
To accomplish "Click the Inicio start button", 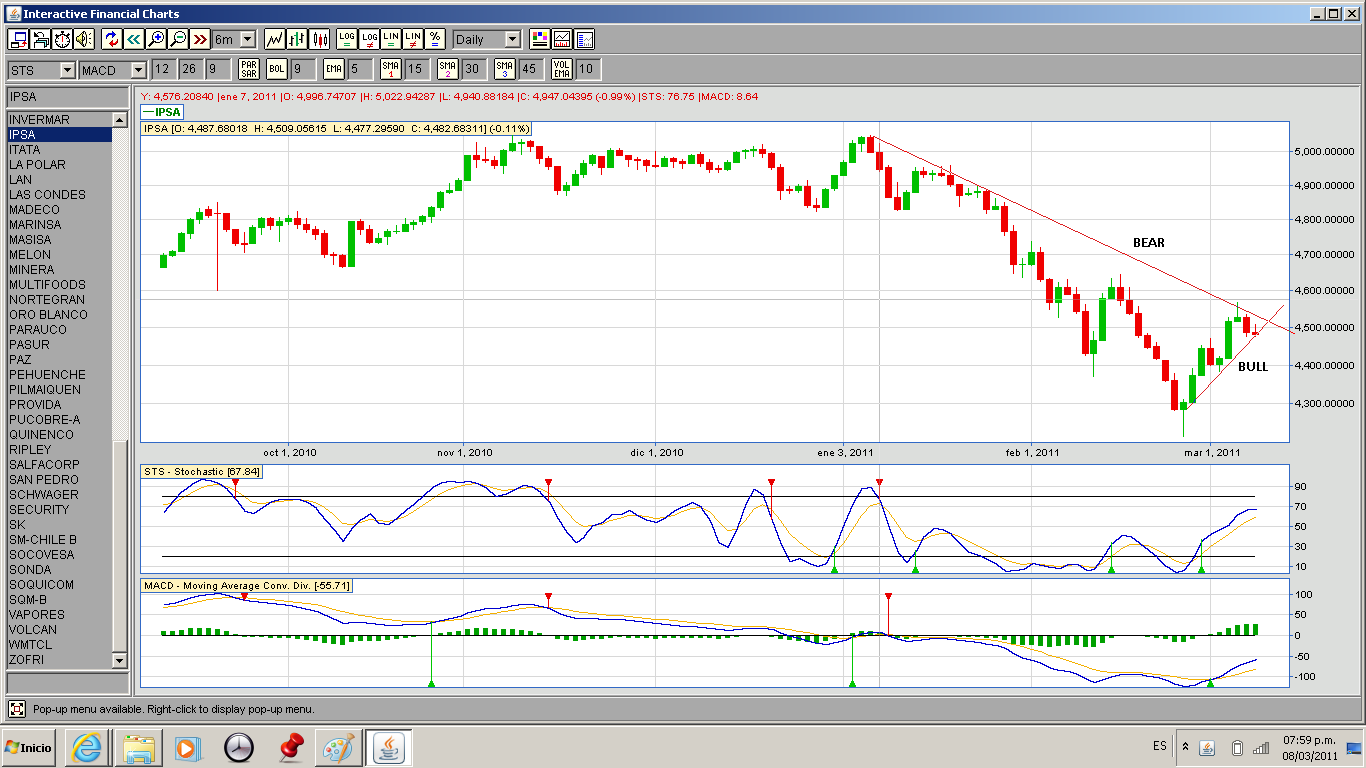I will (x=29, y=747).
